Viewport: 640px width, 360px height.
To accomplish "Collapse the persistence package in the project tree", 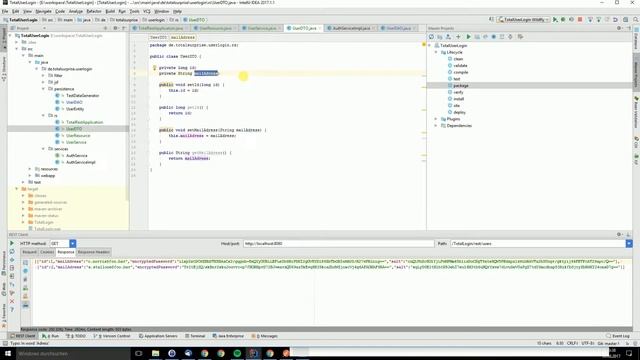I will point(43,89).
